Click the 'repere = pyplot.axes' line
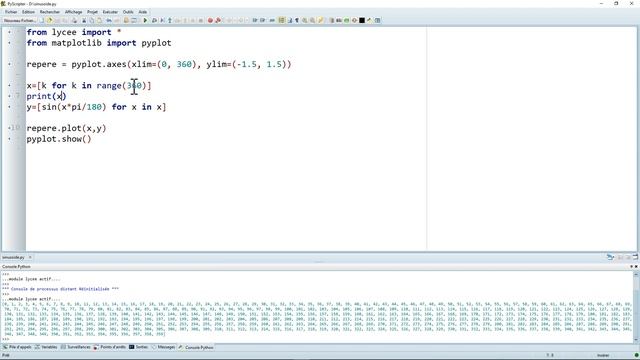 coord(159,64)
